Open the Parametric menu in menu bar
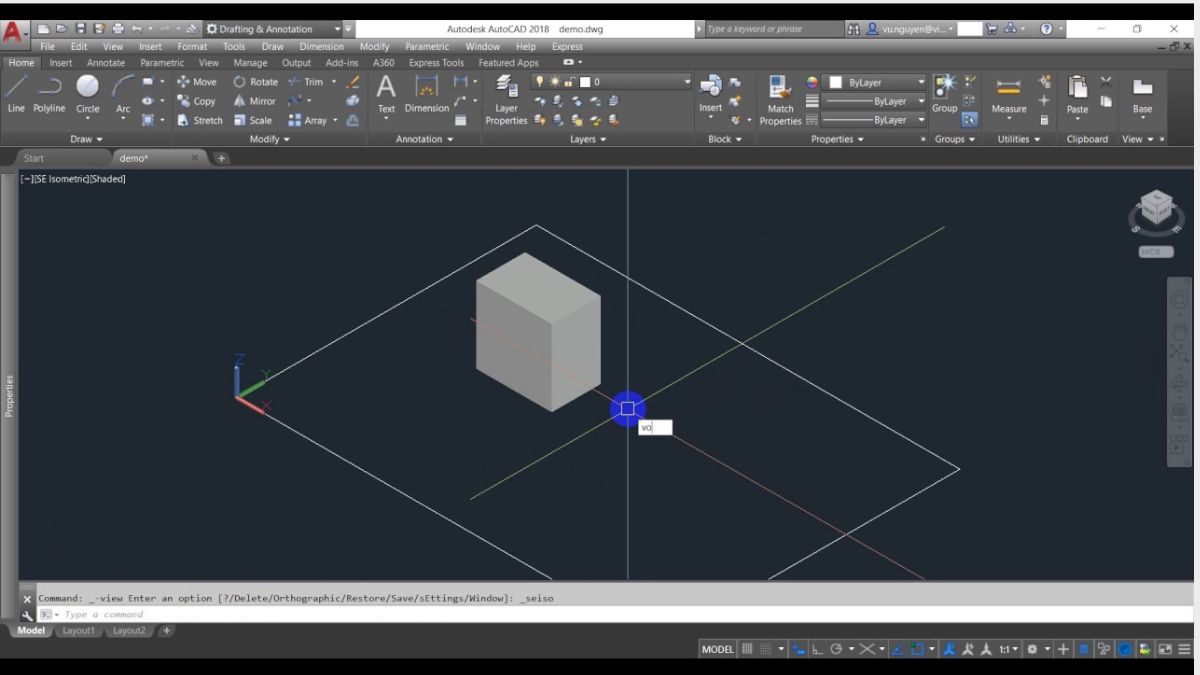 pos(427,46)
